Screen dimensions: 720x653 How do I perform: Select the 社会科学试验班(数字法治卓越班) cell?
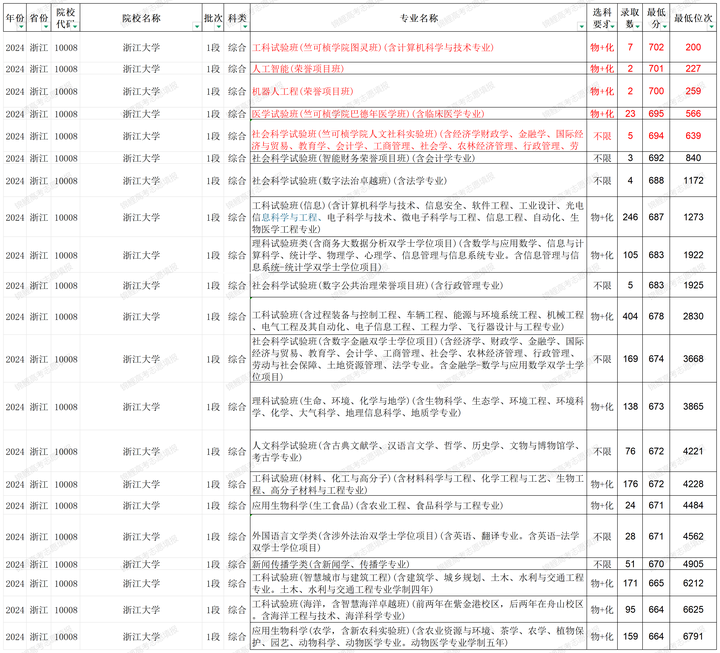pos(418,180)
